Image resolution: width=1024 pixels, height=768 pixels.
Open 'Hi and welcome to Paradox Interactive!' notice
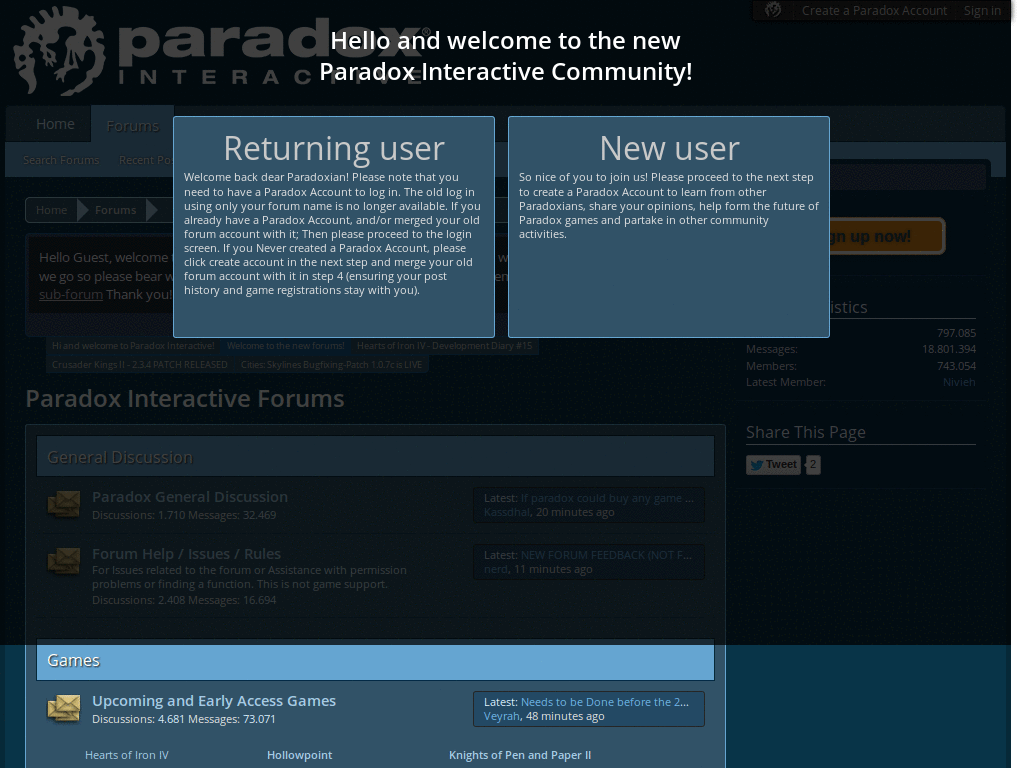tap(133, 345)
